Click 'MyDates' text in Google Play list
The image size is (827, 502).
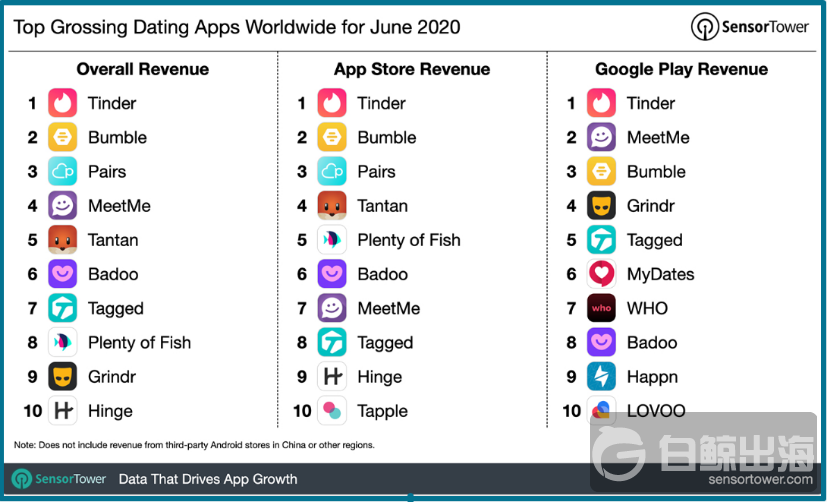coord(660,275)
